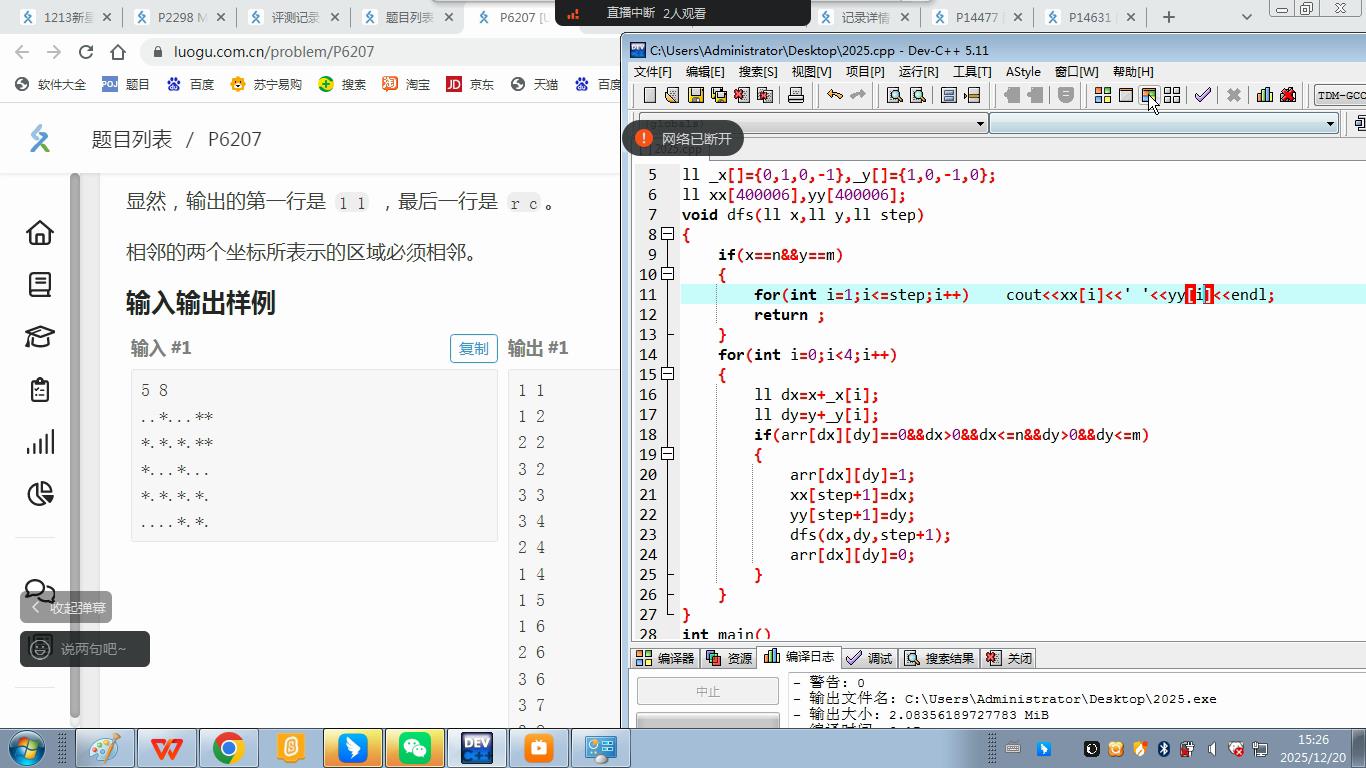Click the profile analysis bar chart icon
The height and width of the screenshot is (768, 1366).
[x=1264, y=95]
